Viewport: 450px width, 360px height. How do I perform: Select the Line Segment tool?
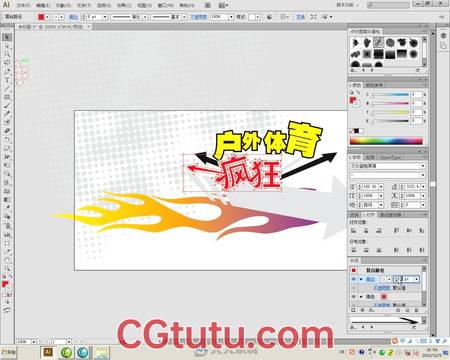pos(7,89)
